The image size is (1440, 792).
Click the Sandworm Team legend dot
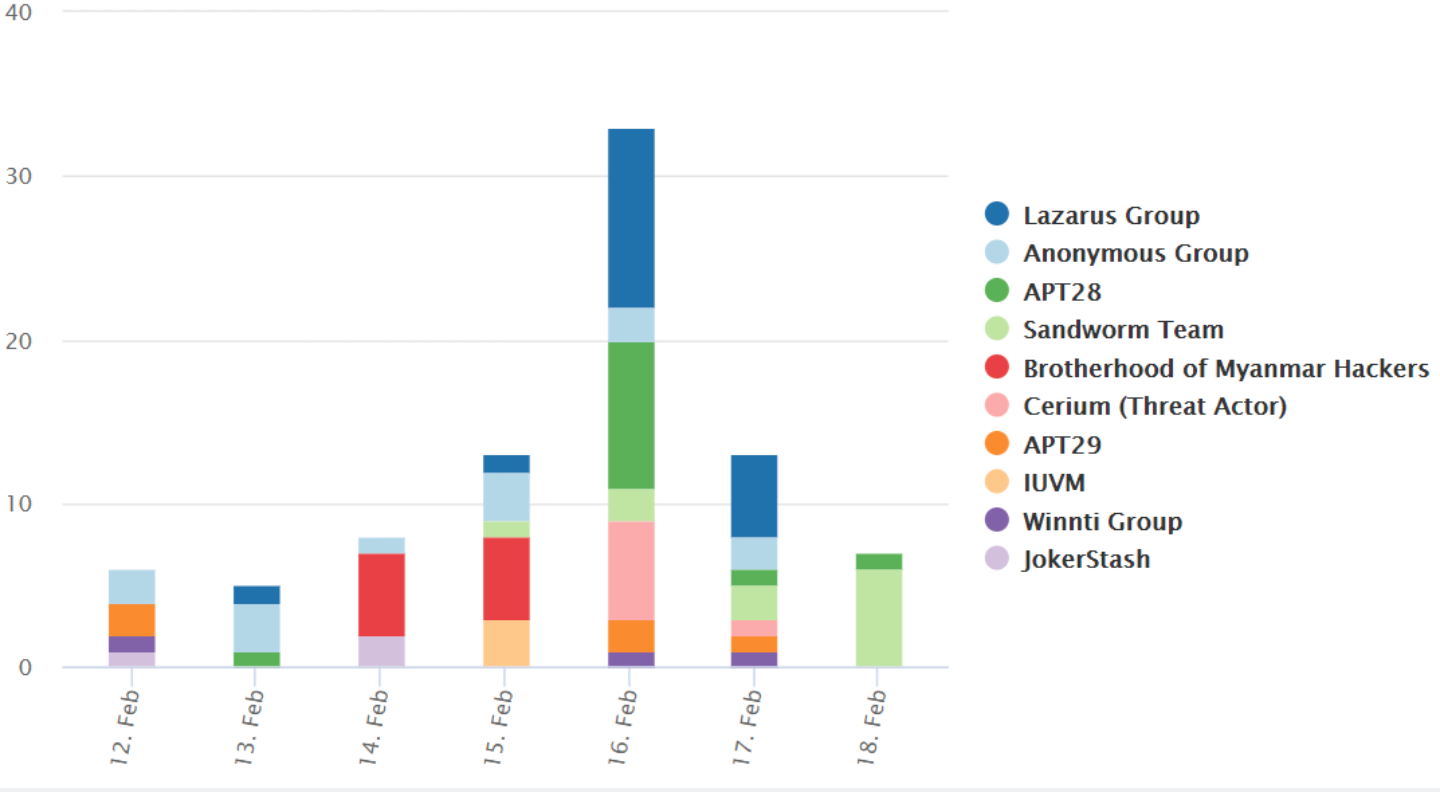tap(997, 329)
